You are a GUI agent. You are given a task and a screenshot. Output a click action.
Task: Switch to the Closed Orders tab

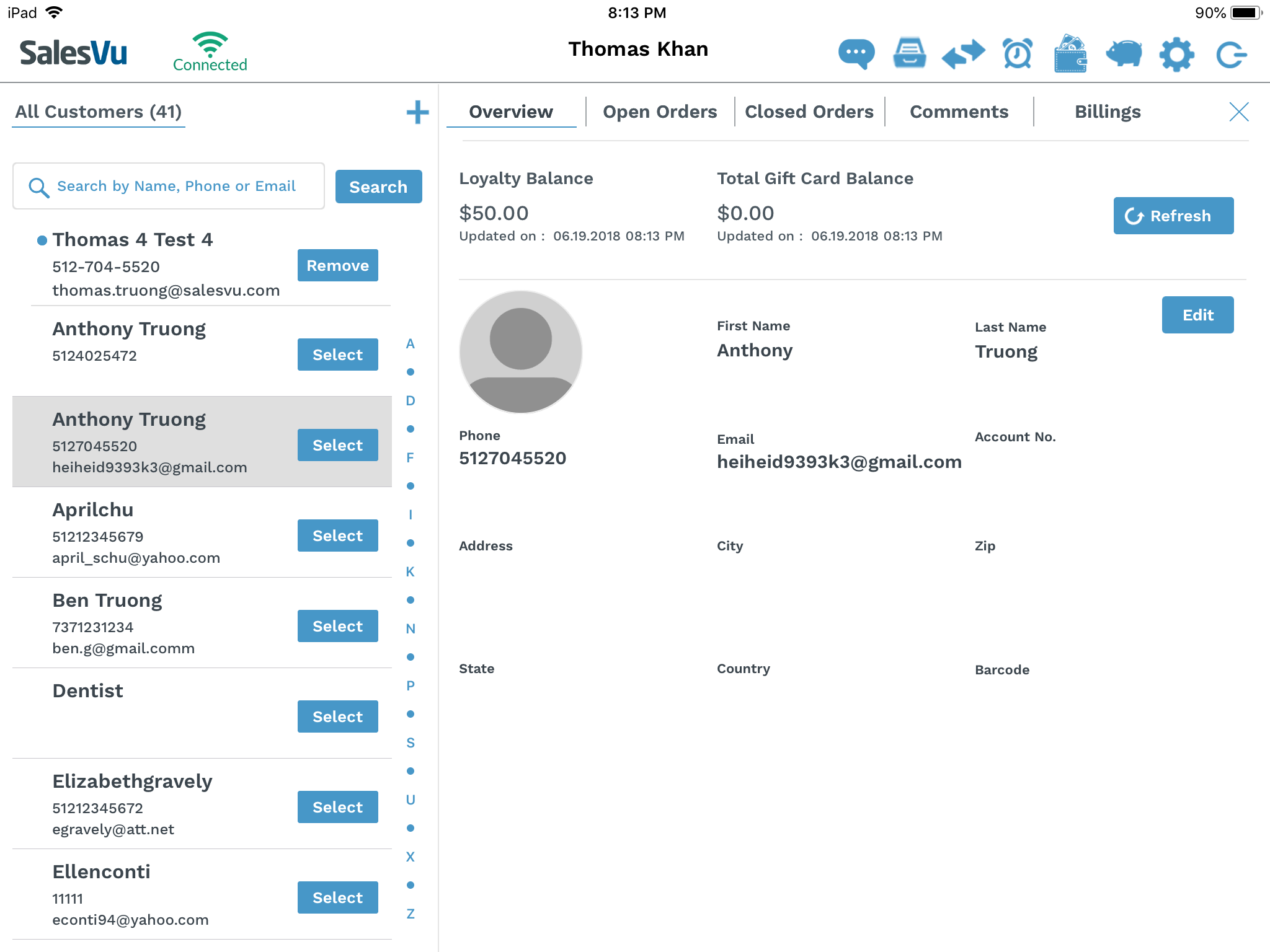809,112
